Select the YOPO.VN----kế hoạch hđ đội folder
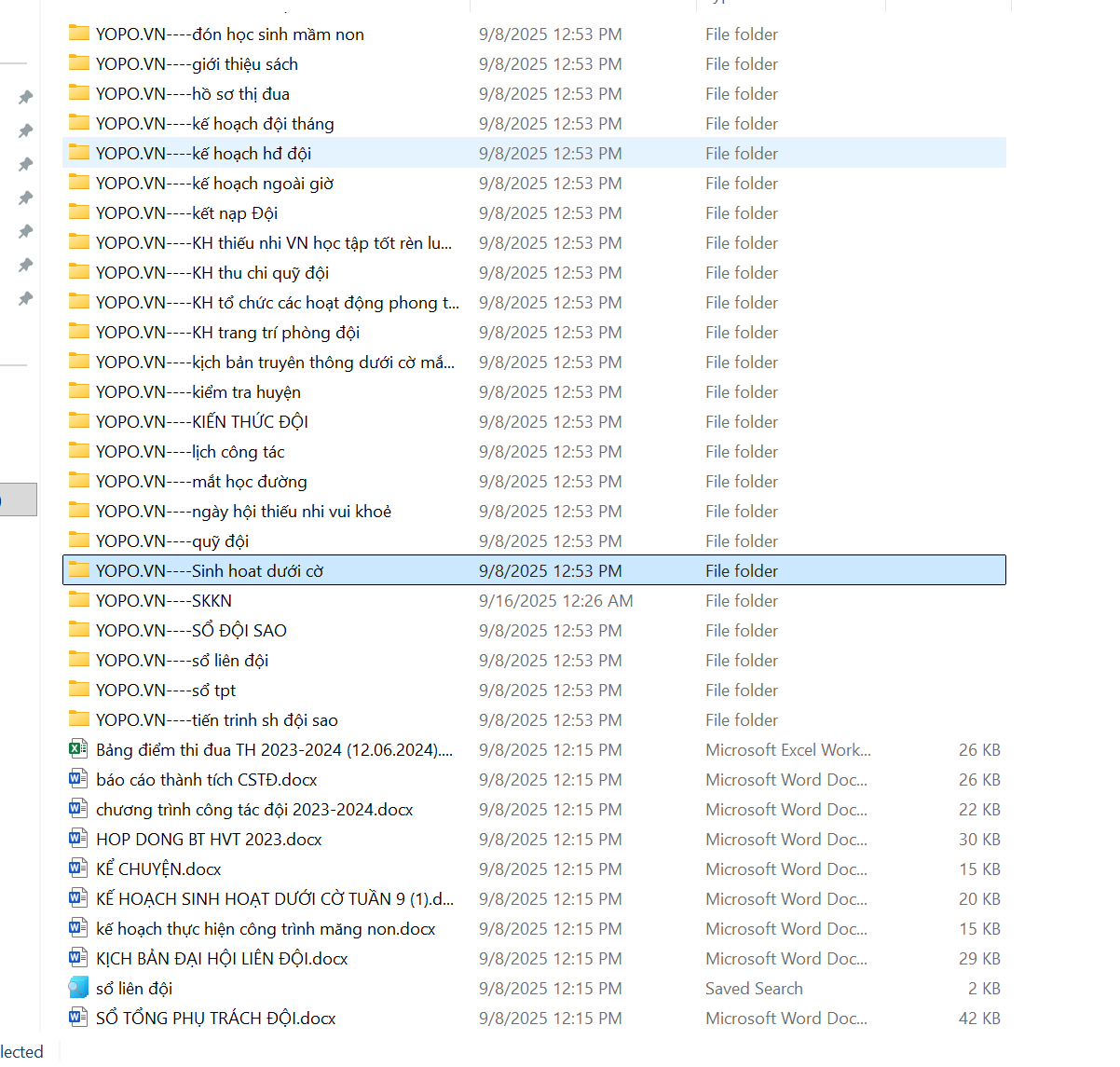The image size is (1120, 1067). tap(203, 154)
